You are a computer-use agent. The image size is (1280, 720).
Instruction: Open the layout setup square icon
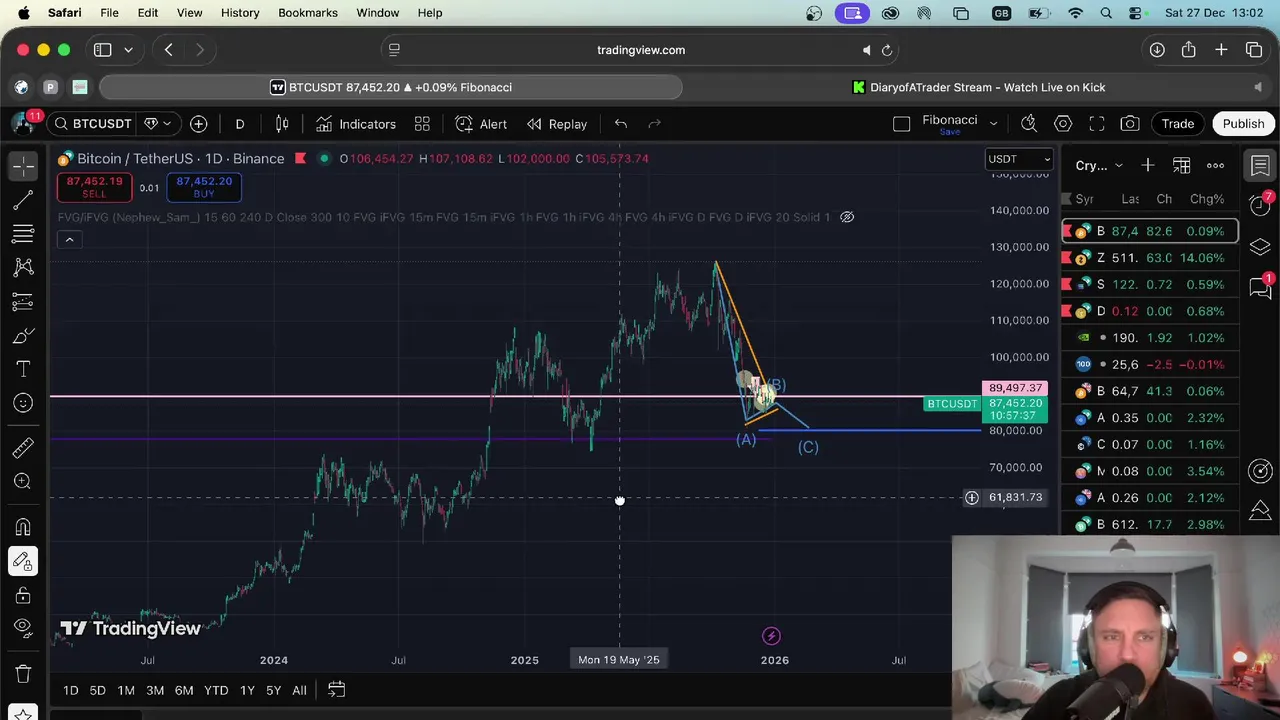901,124
